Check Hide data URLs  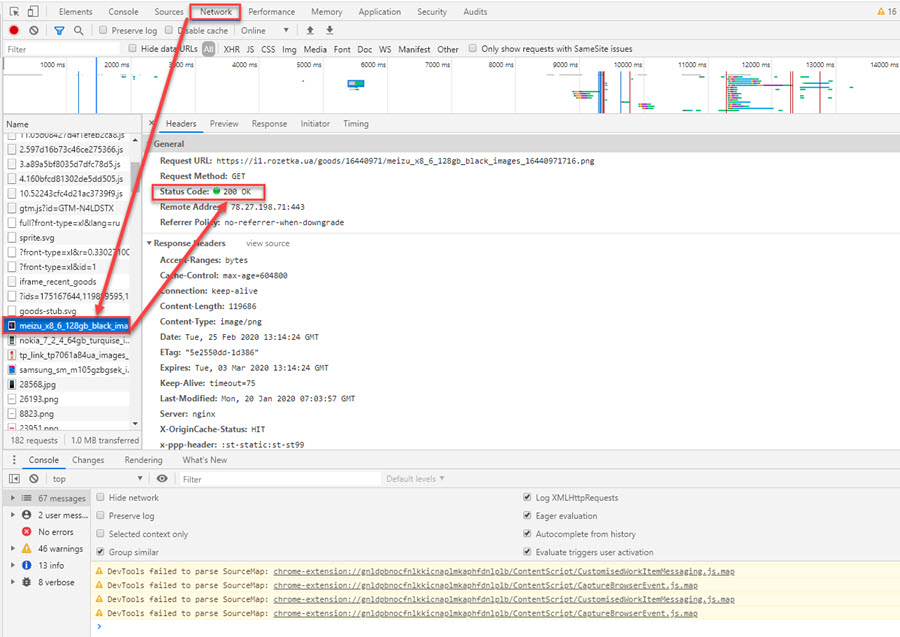[x=133, y=49]
